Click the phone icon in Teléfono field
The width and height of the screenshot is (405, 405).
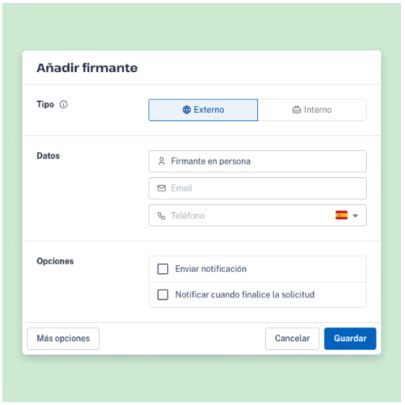click(162, 216)
